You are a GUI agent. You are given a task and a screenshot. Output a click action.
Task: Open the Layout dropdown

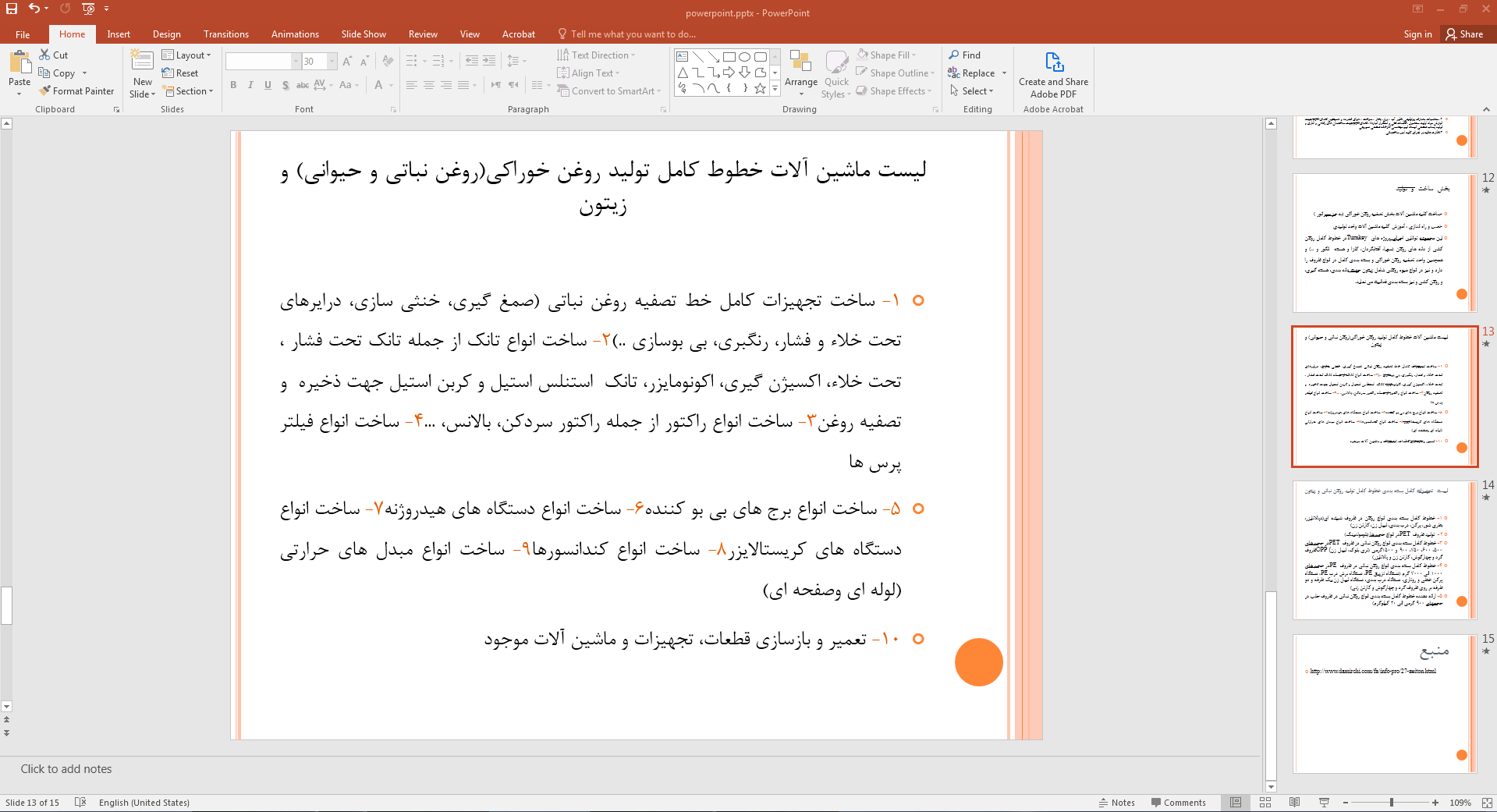tap(186, 55)
